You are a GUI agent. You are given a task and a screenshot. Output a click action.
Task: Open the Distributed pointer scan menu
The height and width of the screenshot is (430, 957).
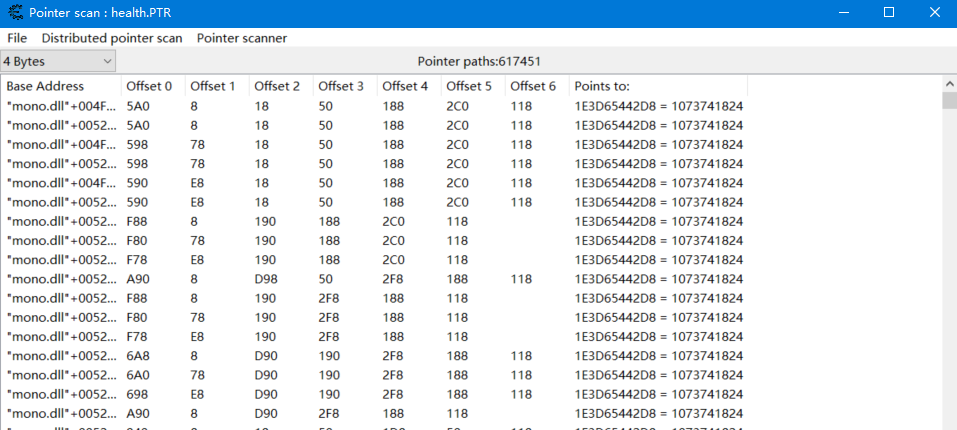pos(112,38)
